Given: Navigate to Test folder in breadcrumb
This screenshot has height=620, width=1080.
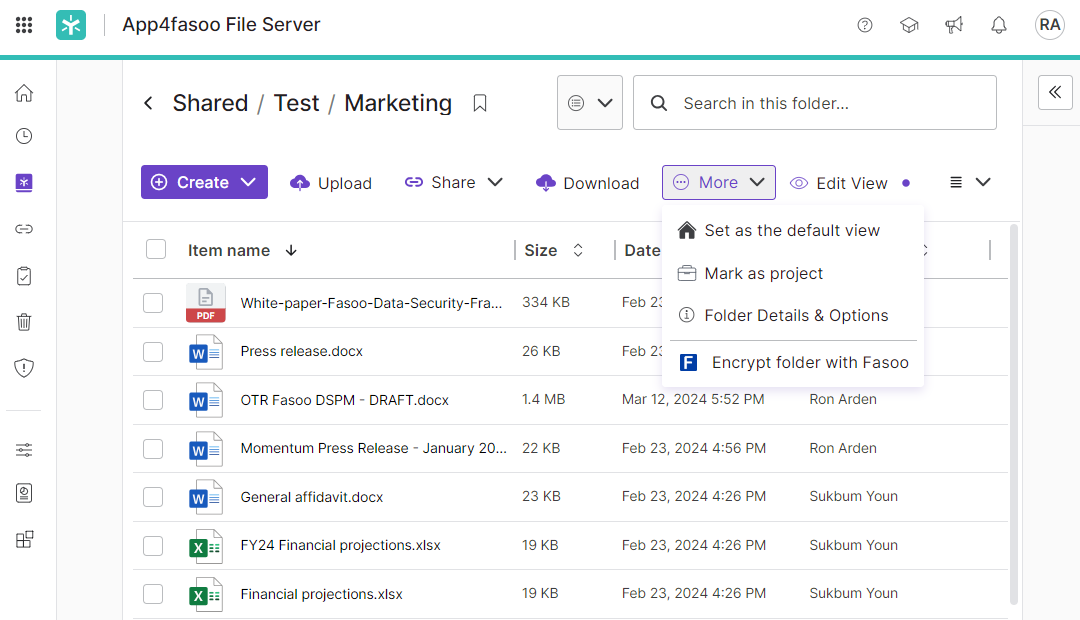Looking at the screenshot, I should 296,103.
